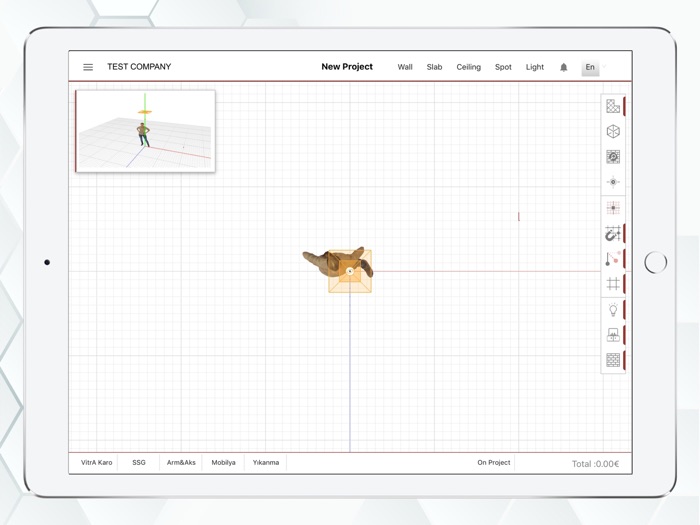Click the New Project title

click(347, 67)
